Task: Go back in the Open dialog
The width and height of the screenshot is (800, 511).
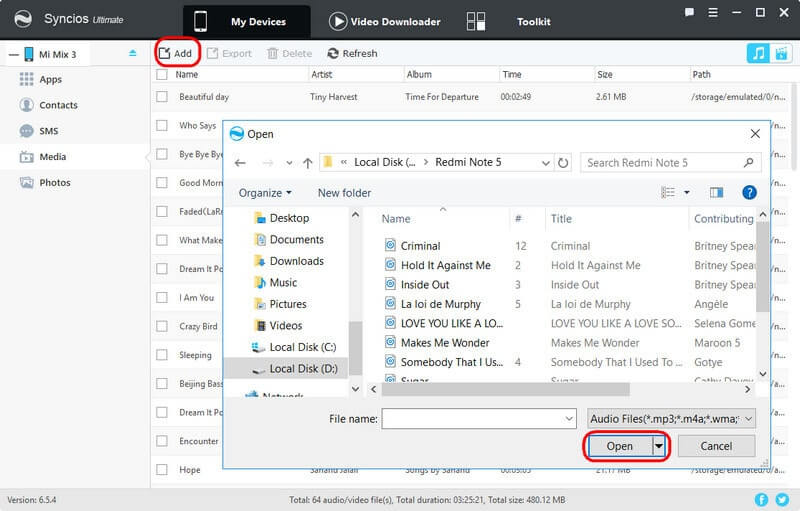Action: coord(240,163)
